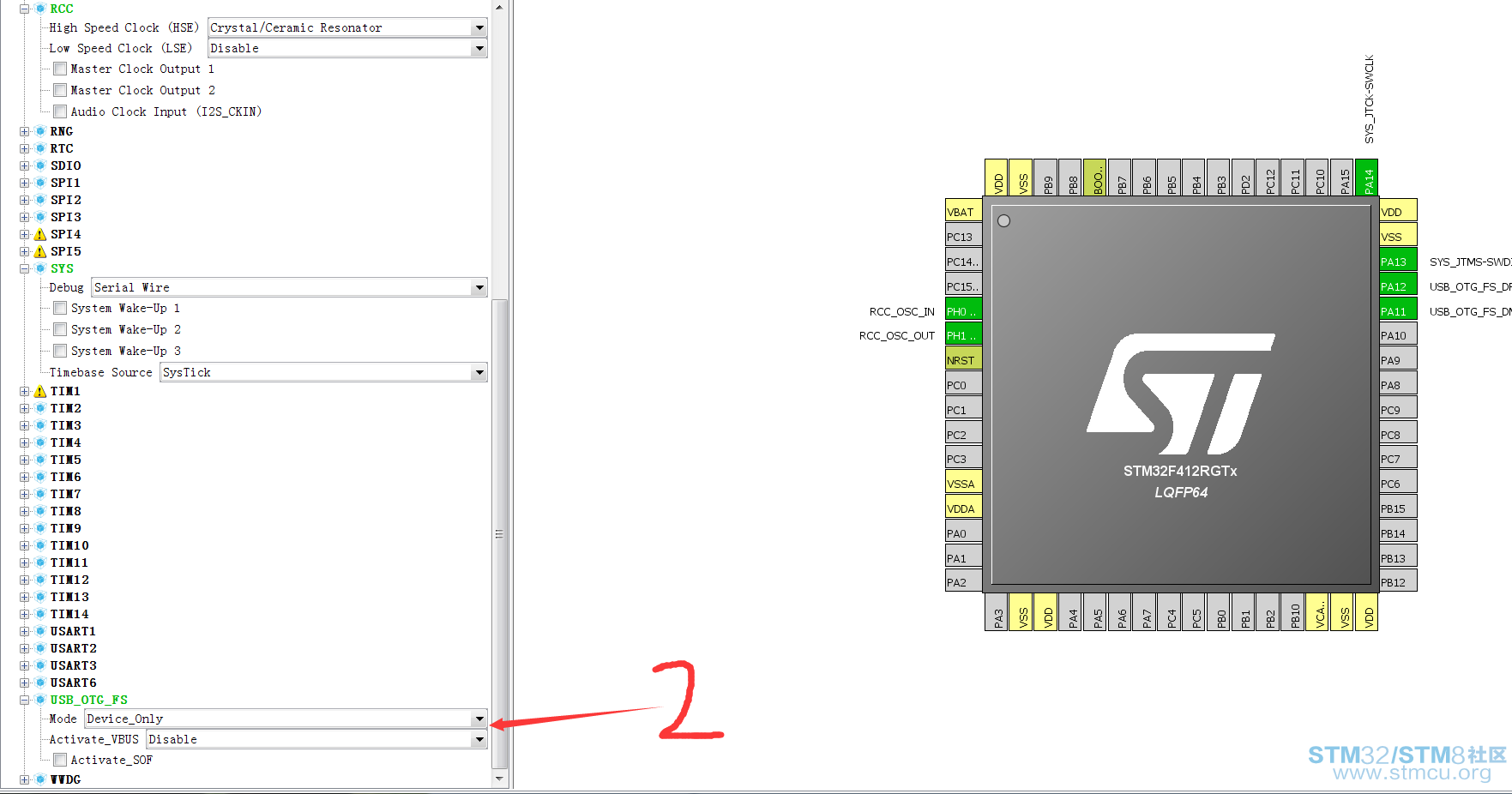Click the TIM2 peripheral icon
This screenshot has height=794, width=1512.
(x=39, y=408)
